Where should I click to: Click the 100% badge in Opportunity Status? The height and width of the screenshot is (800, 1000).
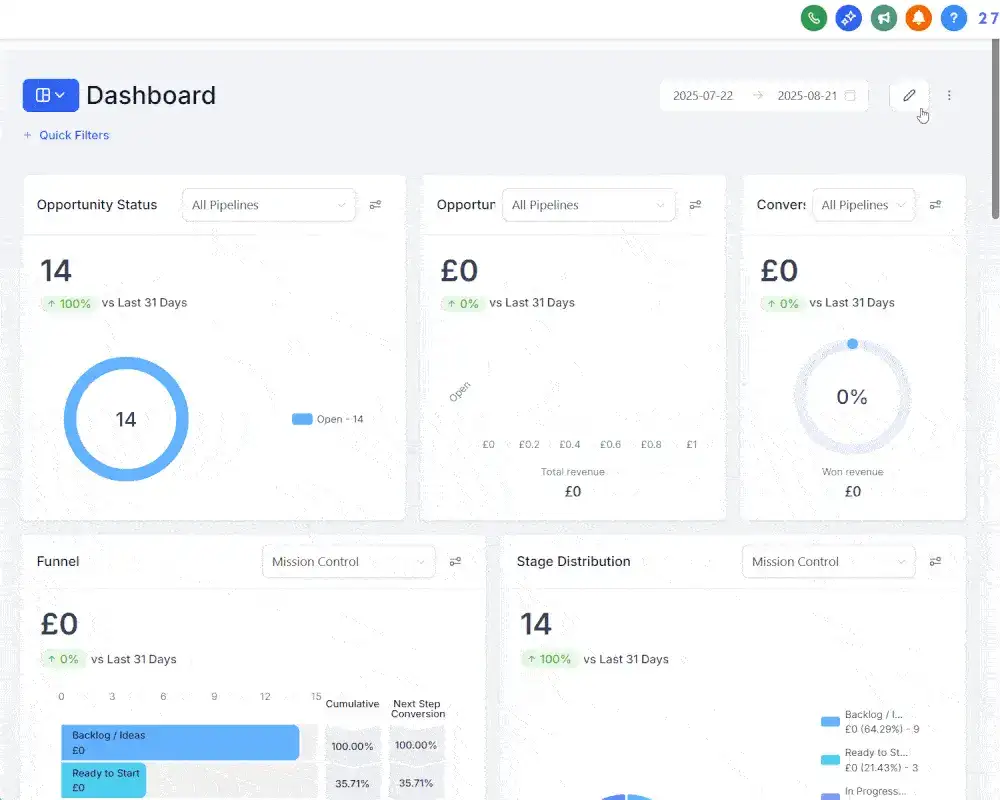click(69, 304)
